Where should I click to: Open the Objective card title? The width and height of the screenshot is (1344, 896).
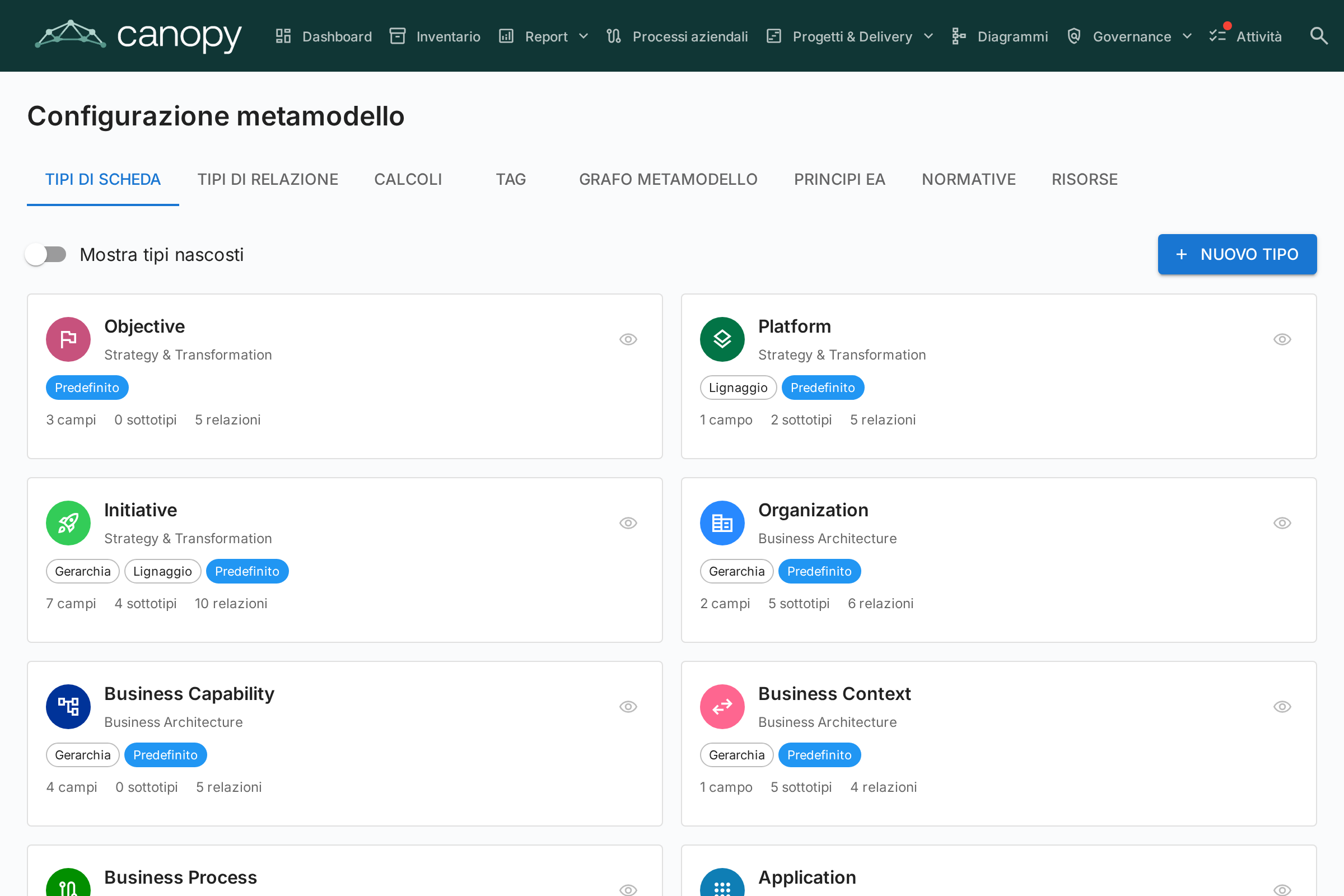(144, 326)
